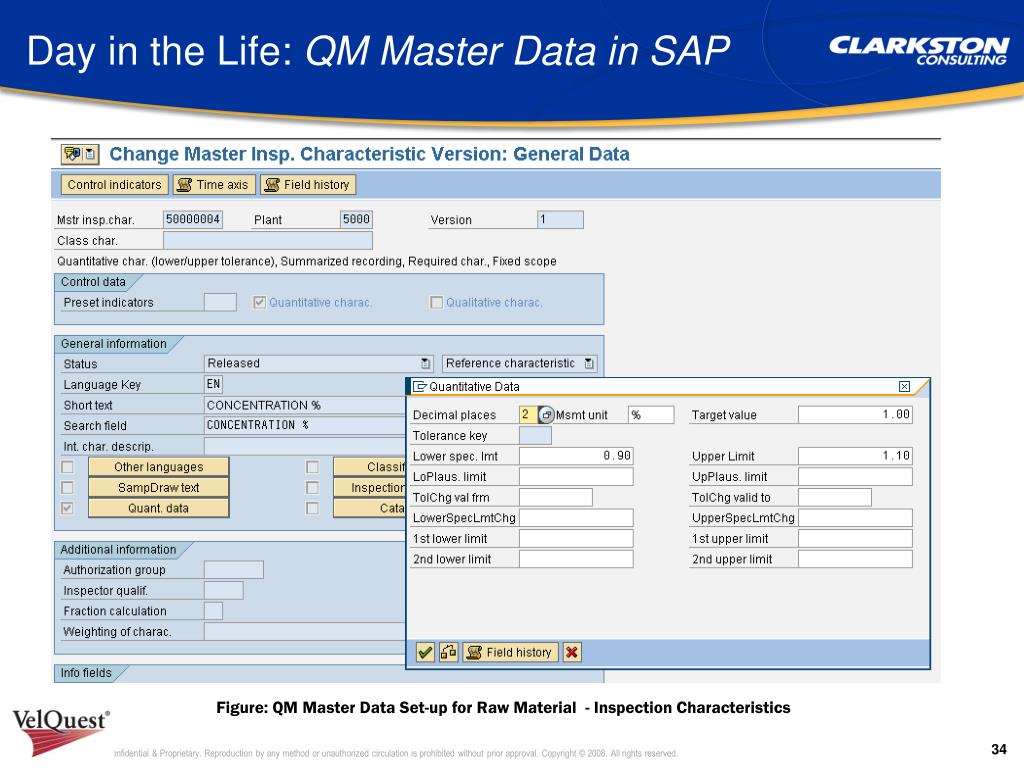The image size is (1024, 768).
Task: Click the search help icon beside Decimal places
Action: 546,415
